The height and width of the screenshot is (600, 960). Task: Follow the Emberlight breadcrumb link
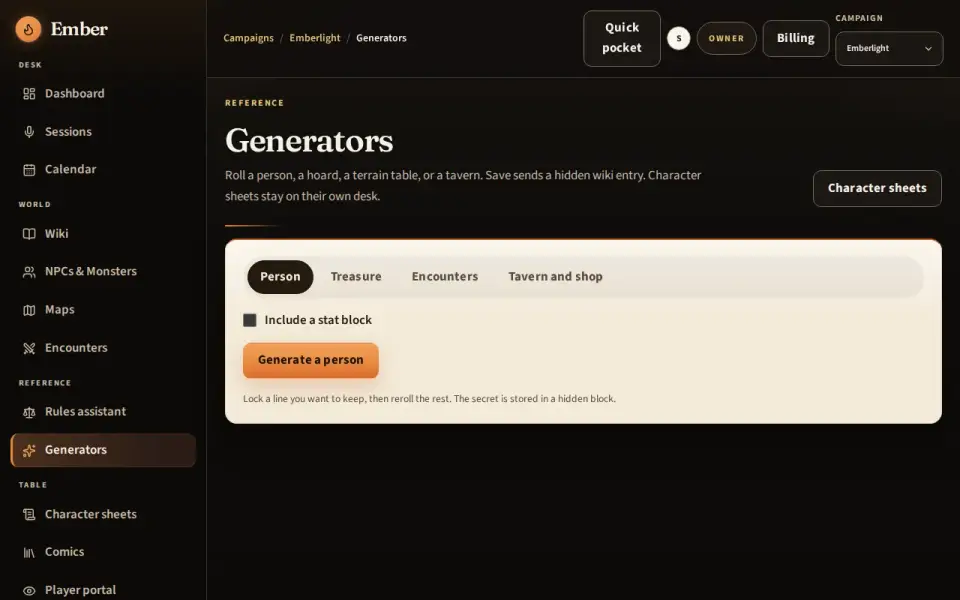pyautogui.click(x=315, y=38)
